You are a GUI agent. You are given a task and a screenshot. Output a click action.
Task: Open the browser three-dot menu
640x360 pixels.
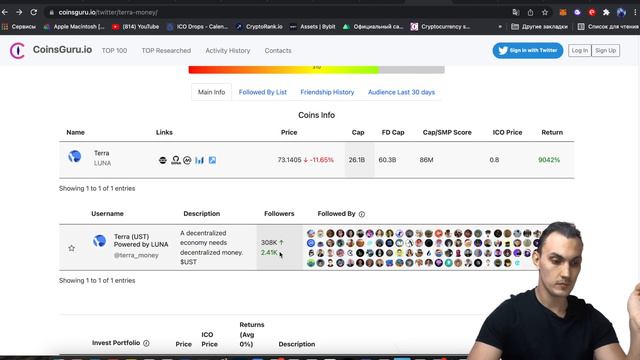pyautogui.click(x=636, y=12)
